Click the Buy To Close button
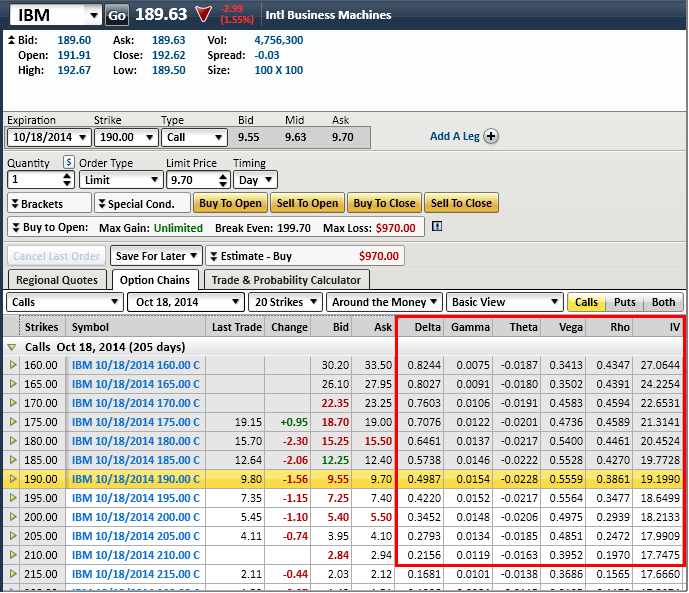Screen dimensions: 689x593 coord(384,203)
